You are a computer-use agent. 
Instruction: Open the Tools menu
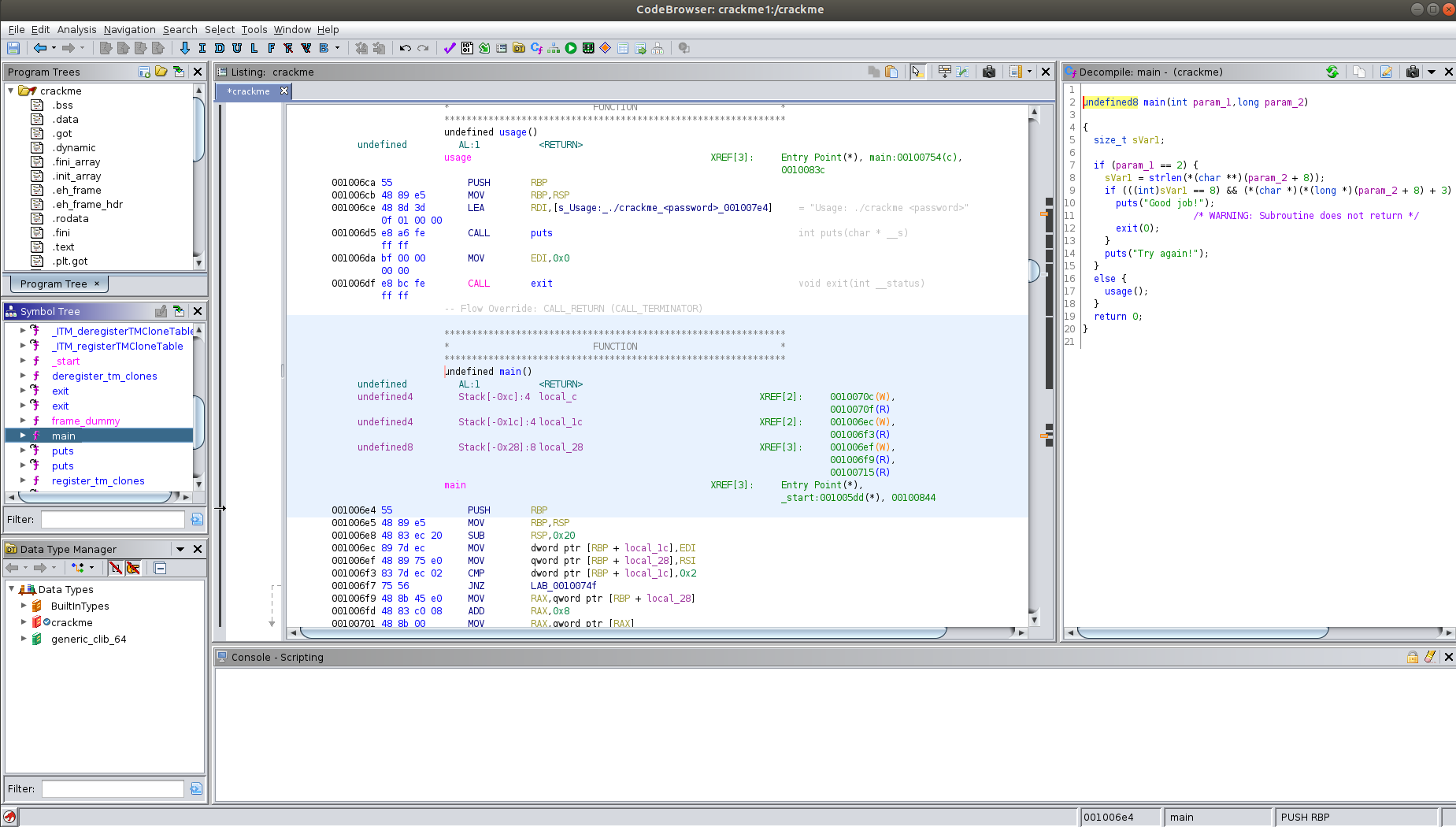254,30
